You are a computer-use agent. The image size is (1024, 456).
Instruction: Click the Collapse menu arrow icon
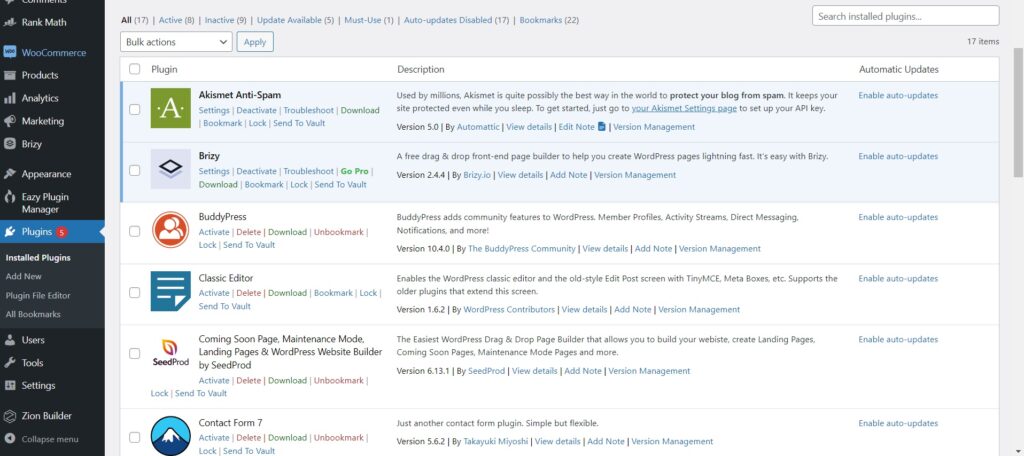(10, 439)
